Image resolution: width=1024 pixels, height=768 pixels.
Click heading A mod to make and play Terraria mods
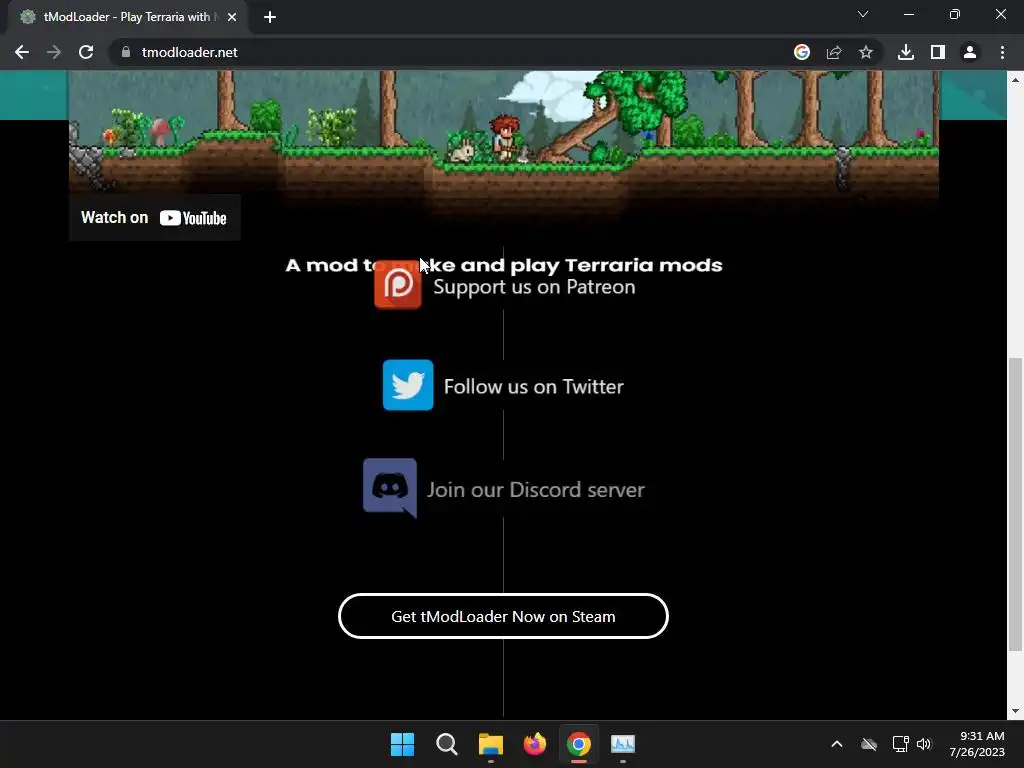click(504, 265)
